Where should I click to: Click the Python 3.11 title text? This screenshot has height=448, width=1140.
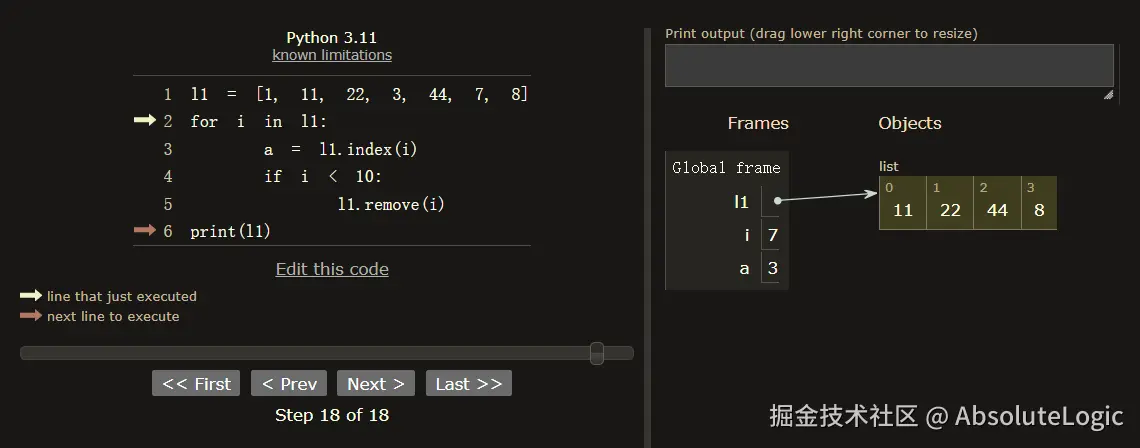[332, 38]
